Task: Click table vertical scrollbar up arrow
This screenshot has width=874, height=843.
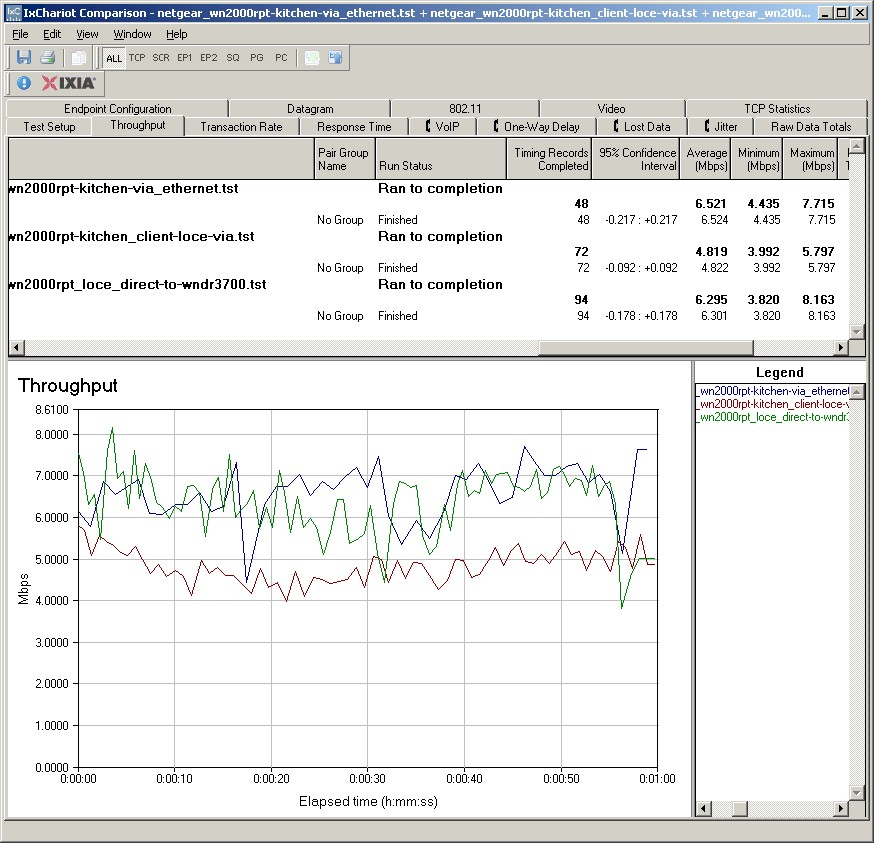Action: click(x=857, y=146)
